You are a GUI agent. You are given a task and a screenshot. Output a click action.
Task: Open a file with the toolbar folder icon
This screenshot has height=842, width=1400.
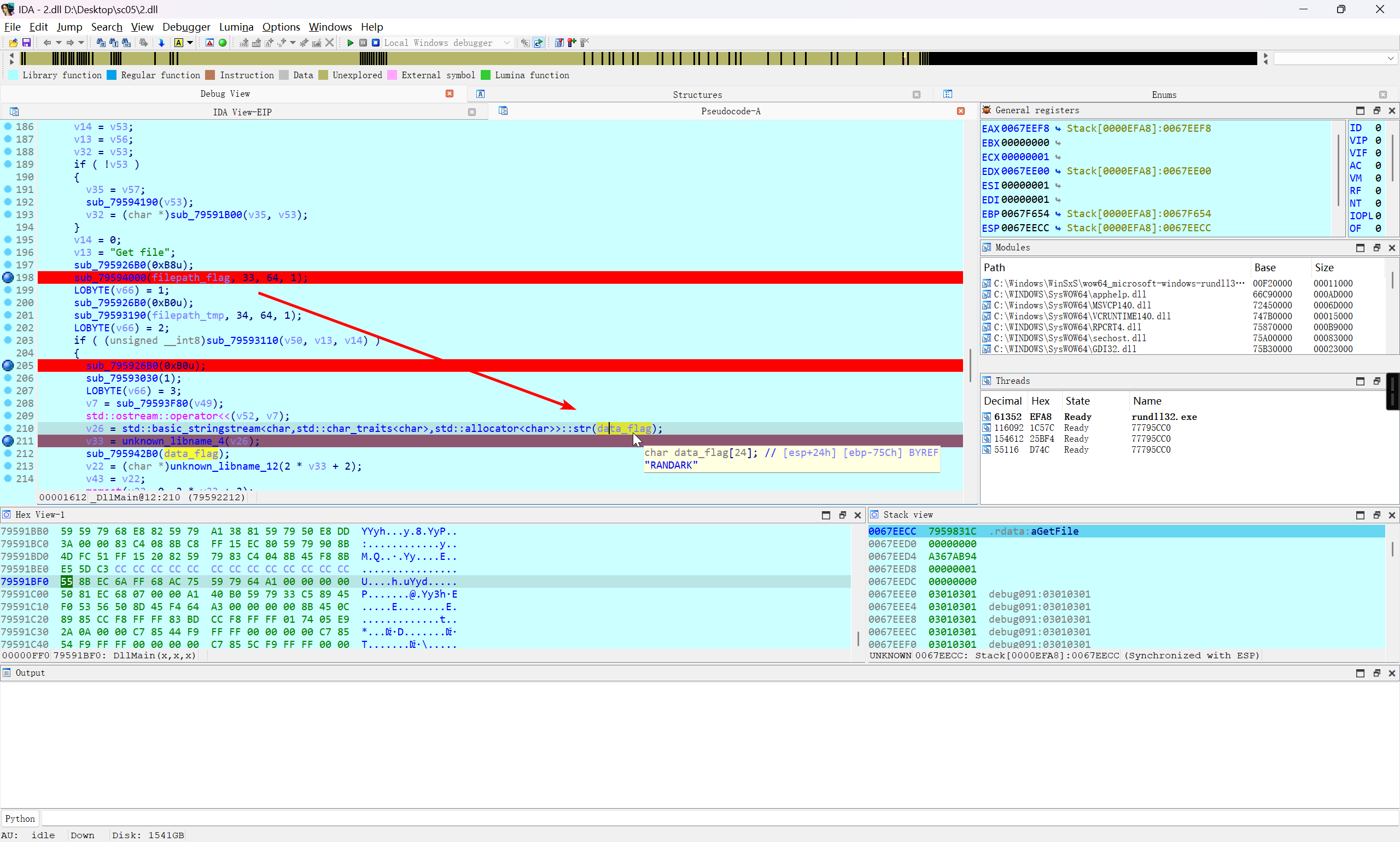coord(13,43)
